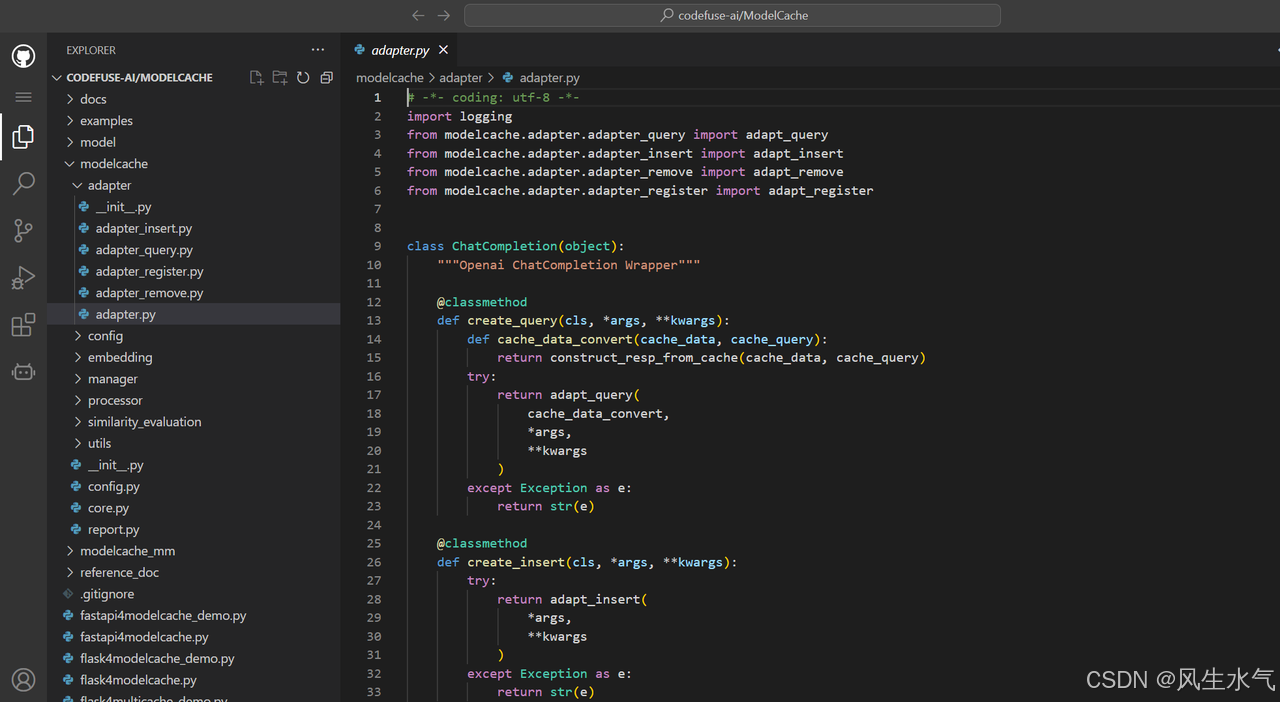
Task: Click the New File icon in Explorer
Action: click(257, 77)
